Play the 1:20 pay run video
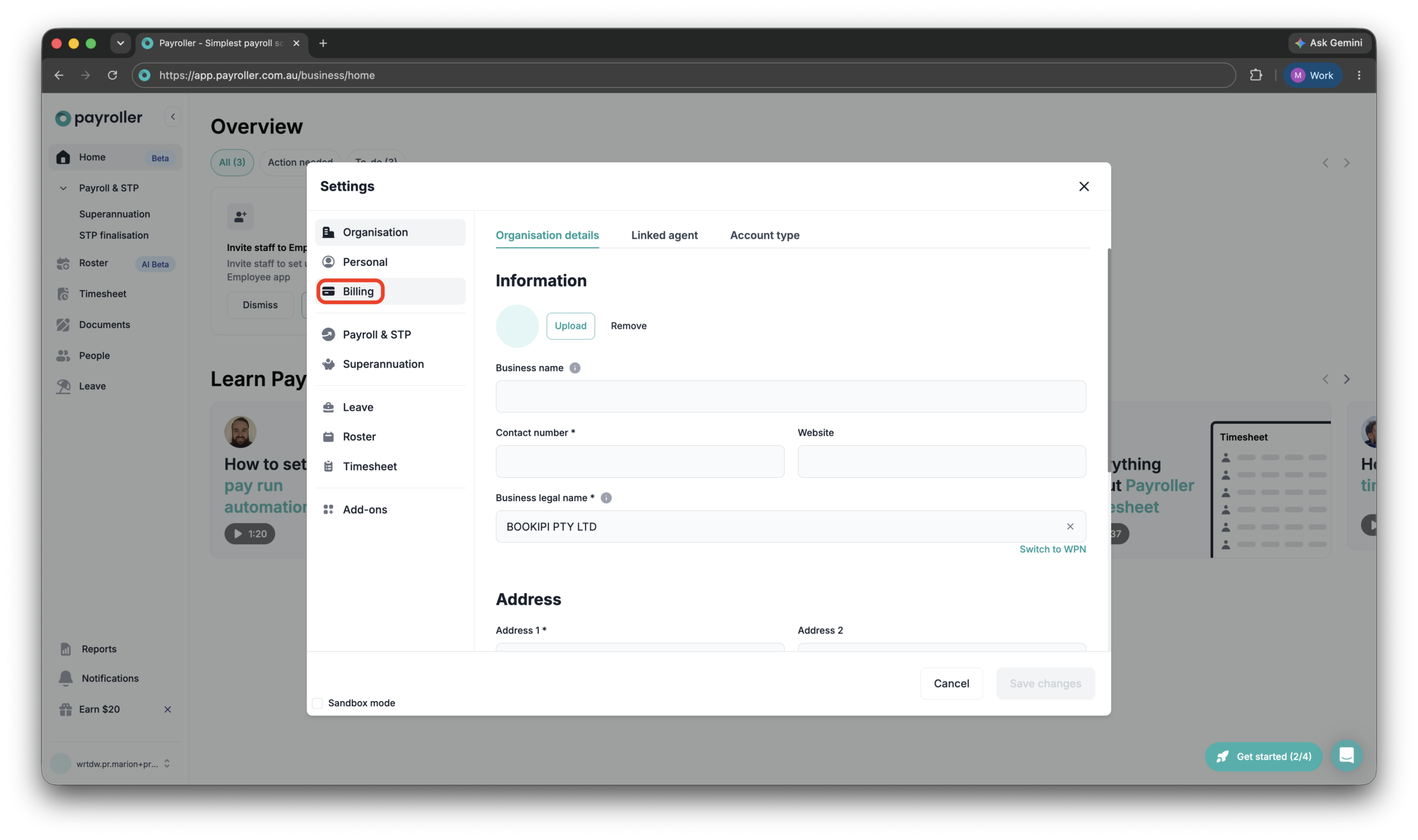This screenshot has height=840, width=1418. pos(250,534)
